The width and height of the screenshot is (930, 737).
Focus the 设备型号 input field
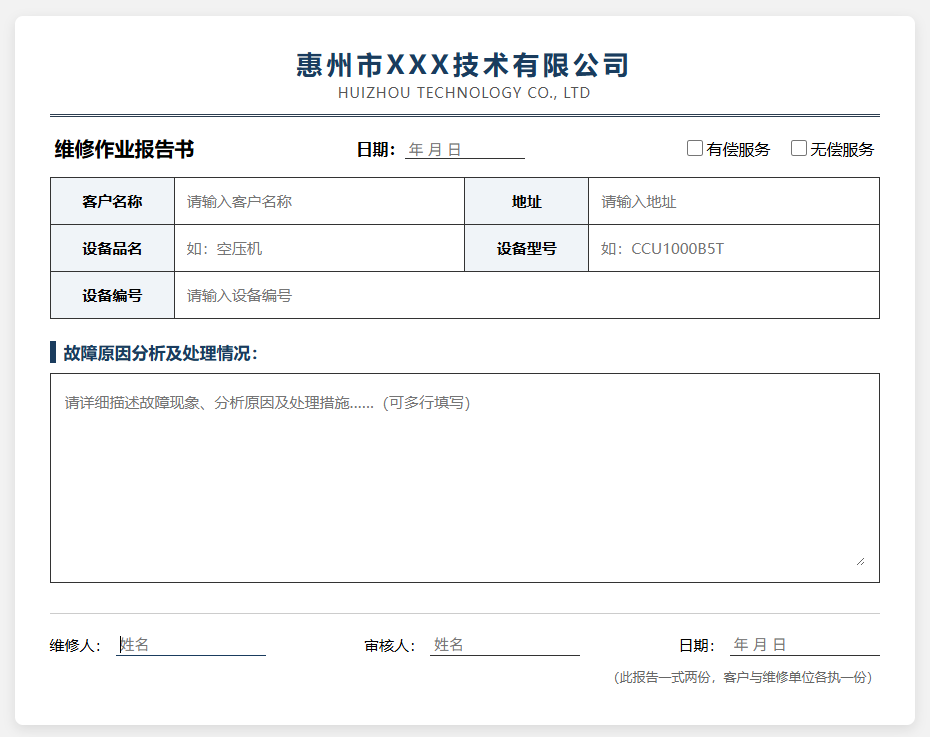tap(734, 248)
